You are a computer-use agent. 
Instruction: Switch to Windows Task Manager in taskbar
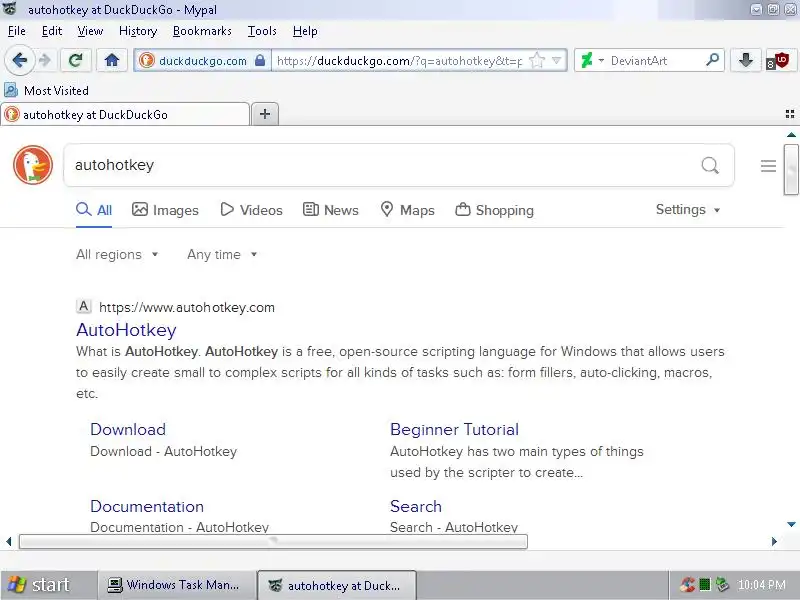177,585
